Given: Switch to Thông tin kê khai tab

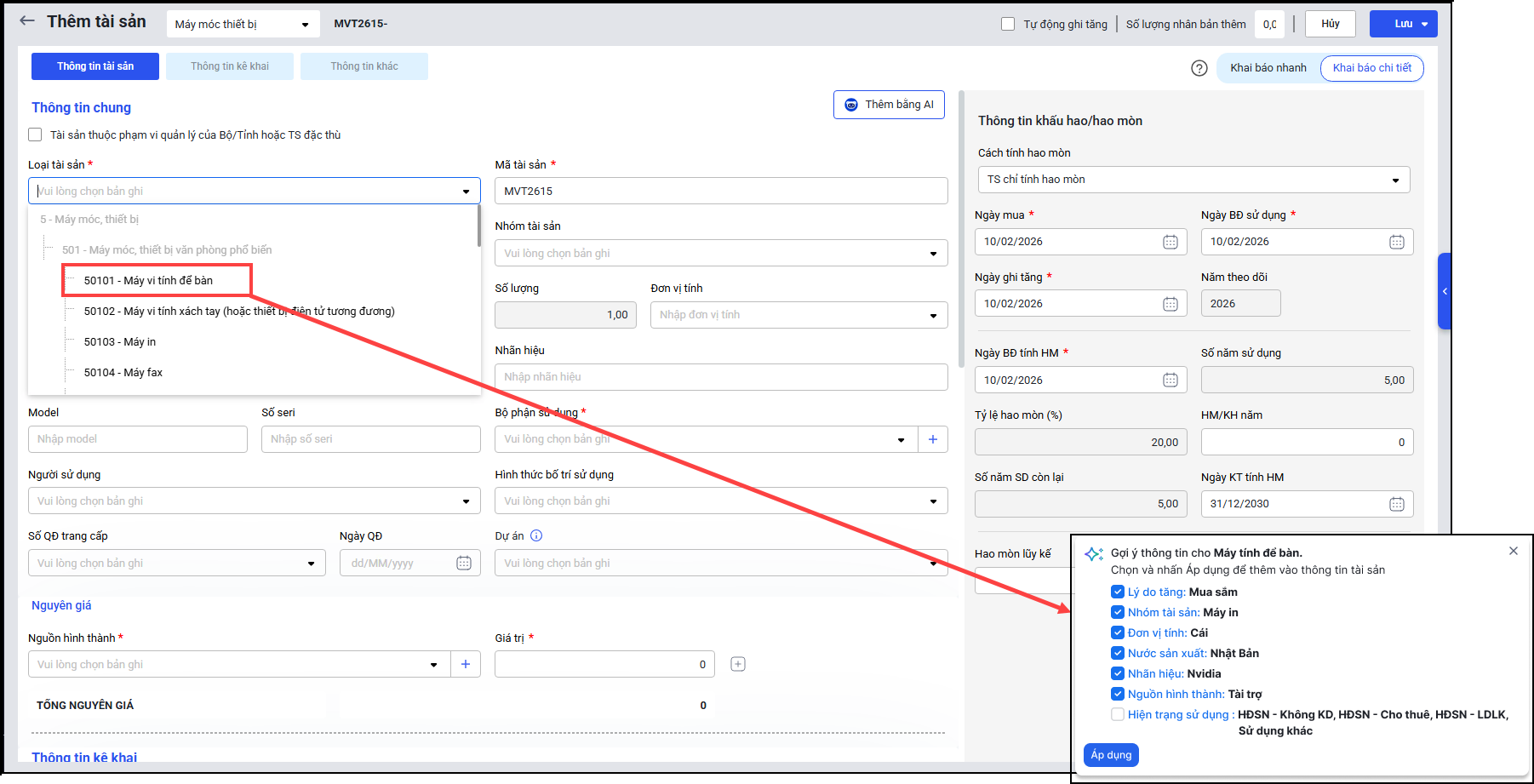Looking at the screenshot, I should point(229,66).
